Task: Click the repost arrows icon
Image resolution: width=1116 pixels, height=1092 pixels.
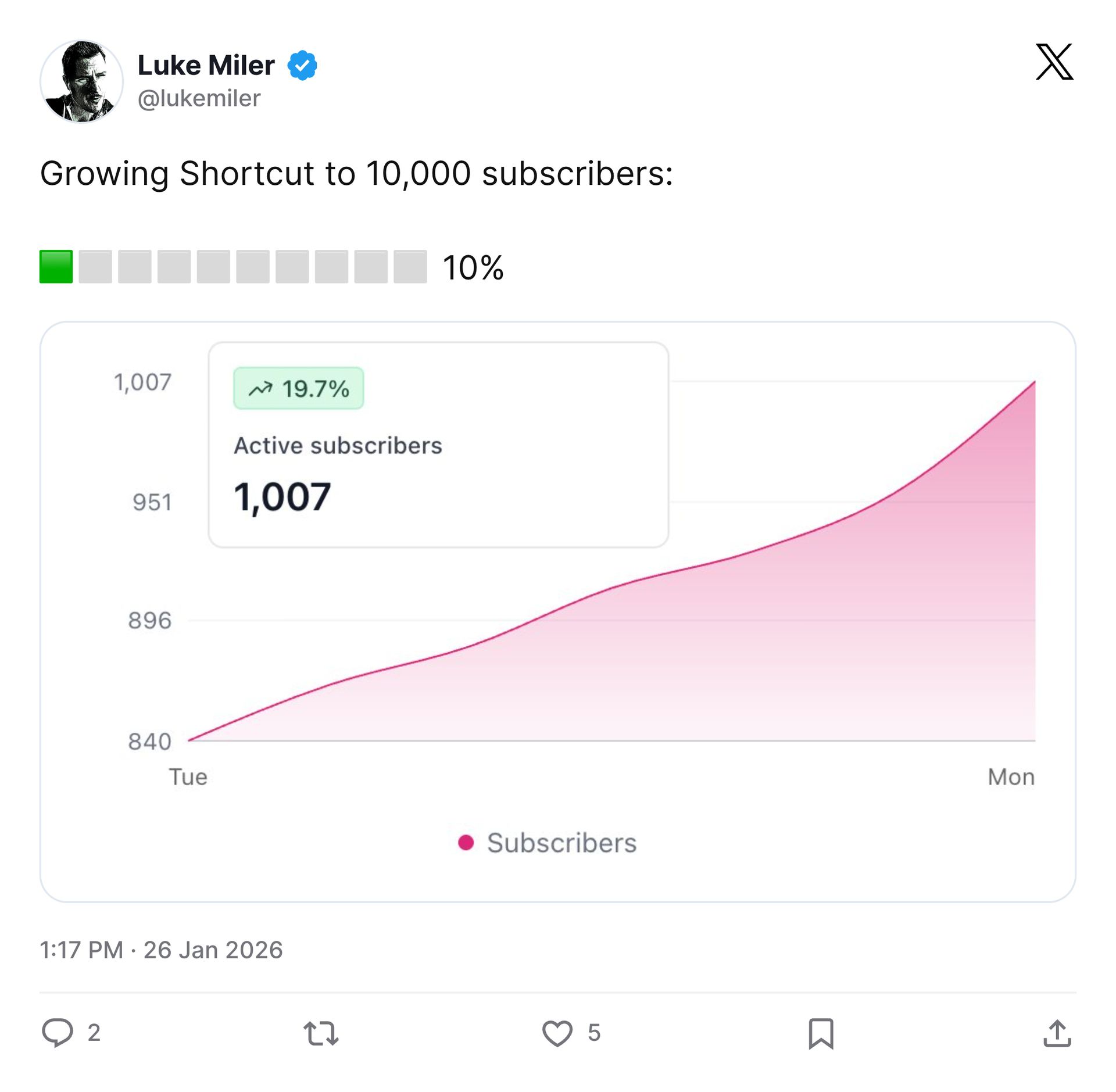Action: [321, 1033]
